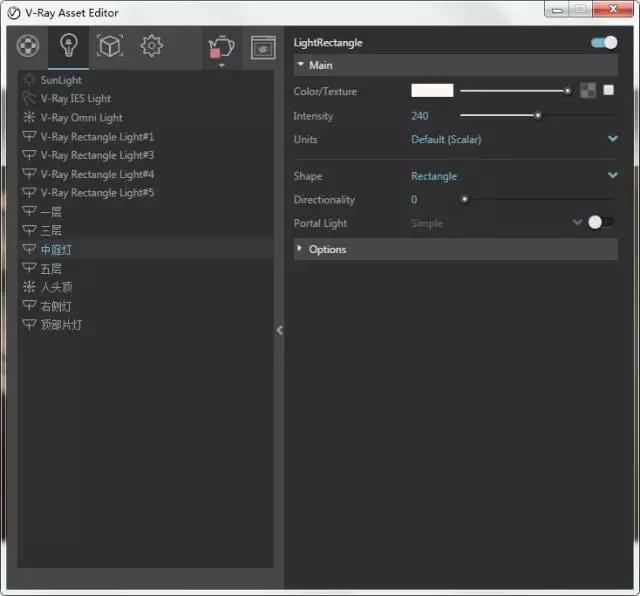Adjust the Intensity slider
The image size is (640, 596).
pyautogui.click(x=538, y=116)
